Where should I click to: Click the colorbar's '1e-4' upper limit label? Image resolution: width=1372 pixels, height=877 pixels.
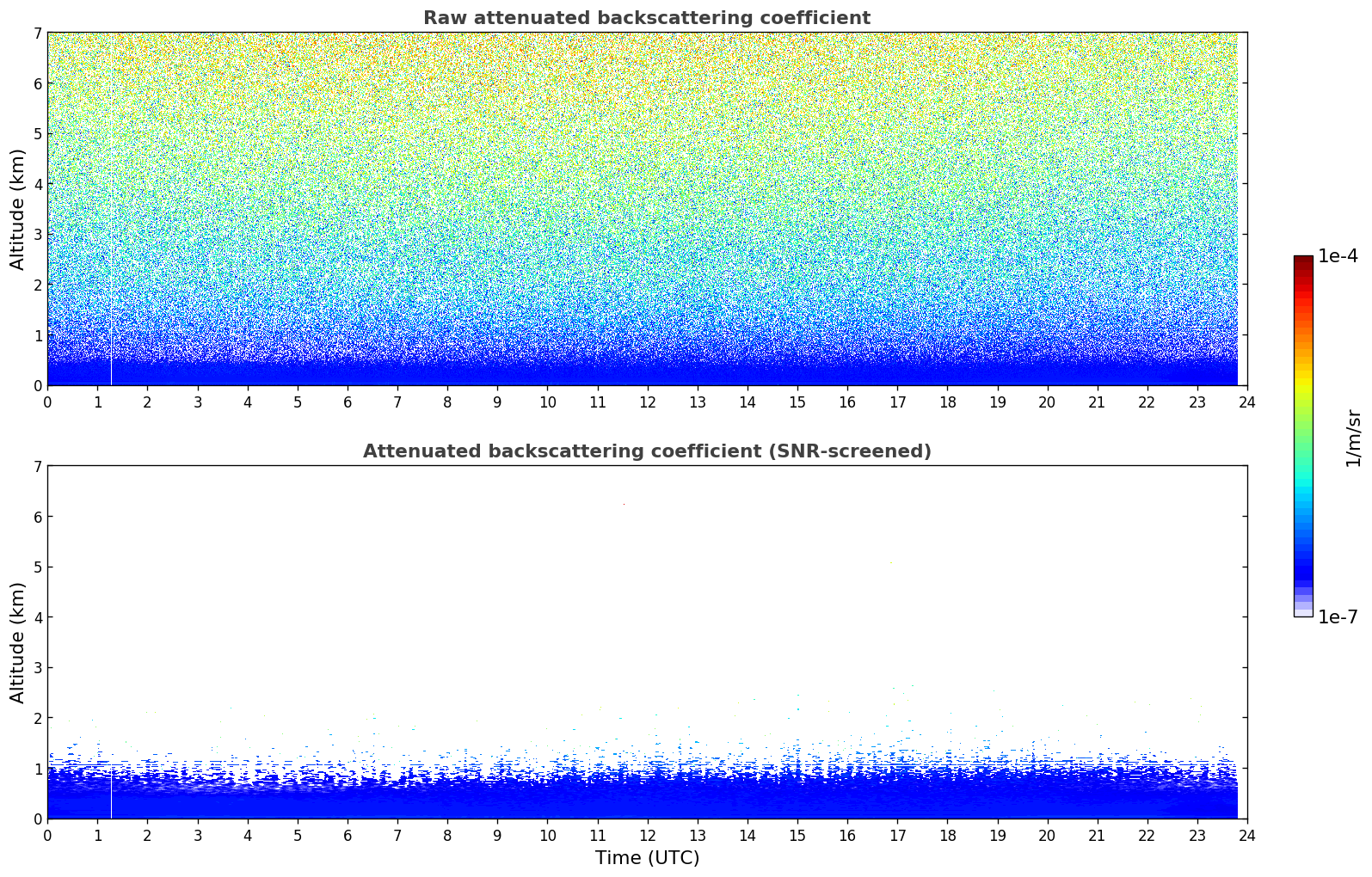tap(1338, 256)
